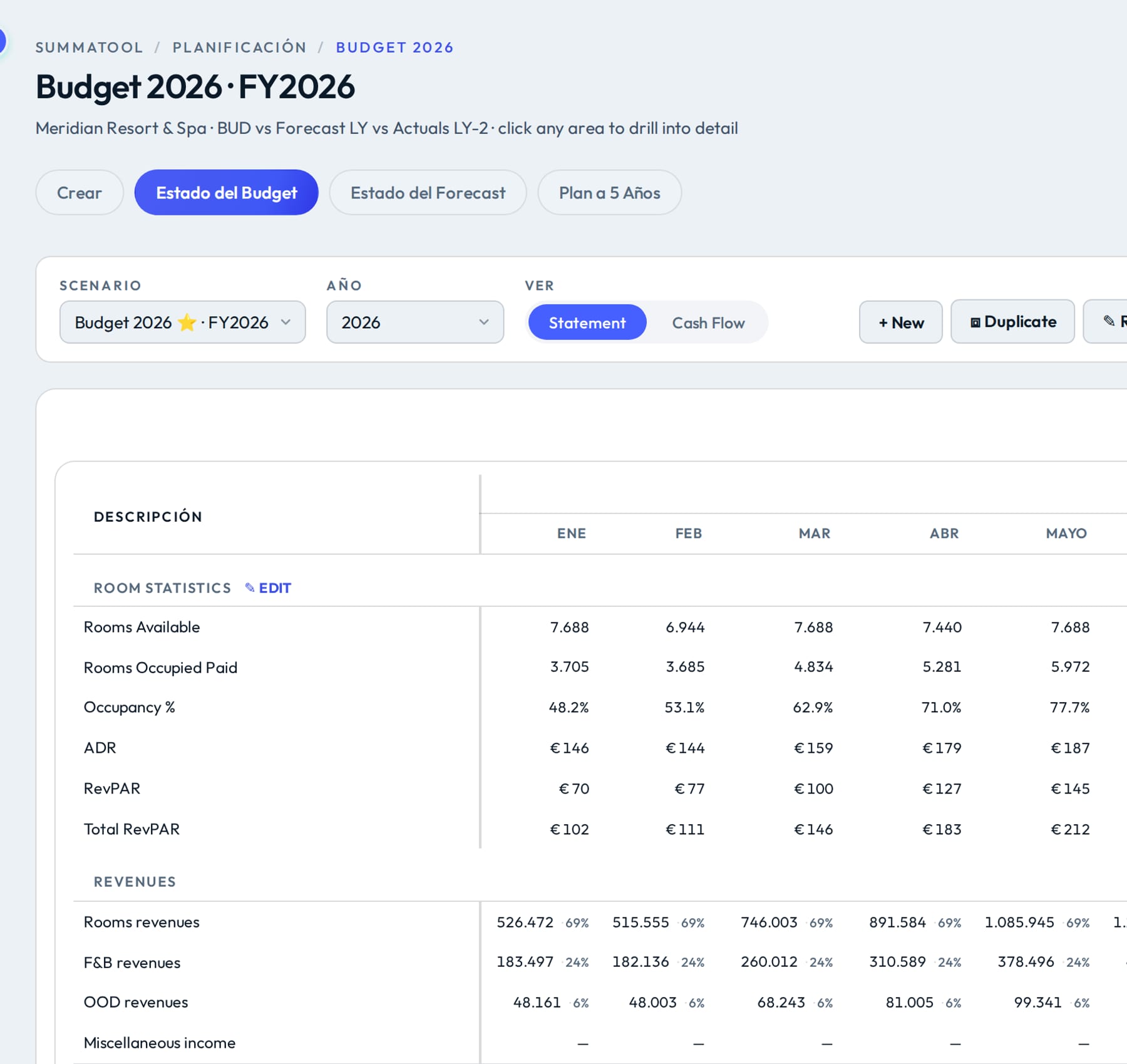Viewport: 1127px width, 1064px height.
Task: Switch to the Estado del Forecast tab
Action: (x=428, y=192)
